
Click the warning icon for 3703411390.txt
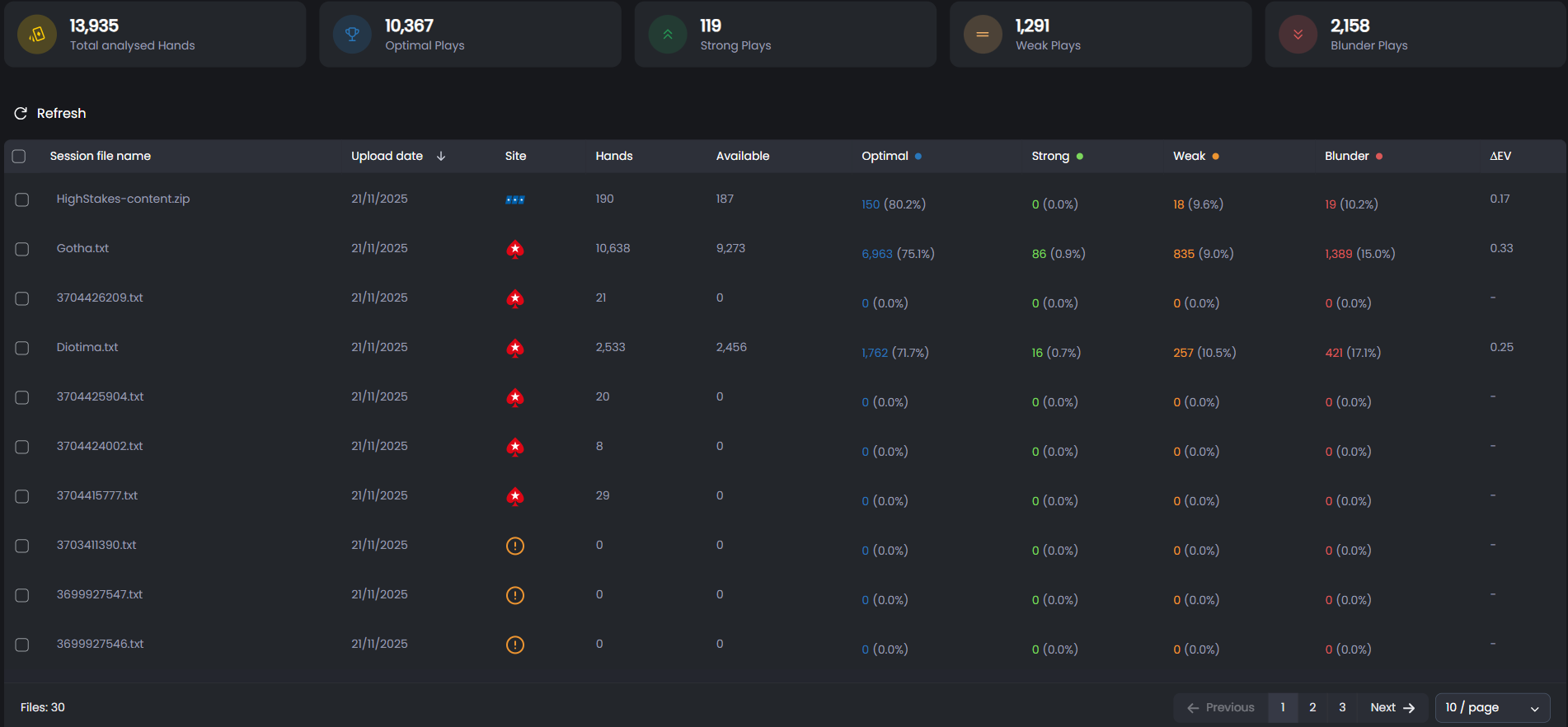(515, 546)
